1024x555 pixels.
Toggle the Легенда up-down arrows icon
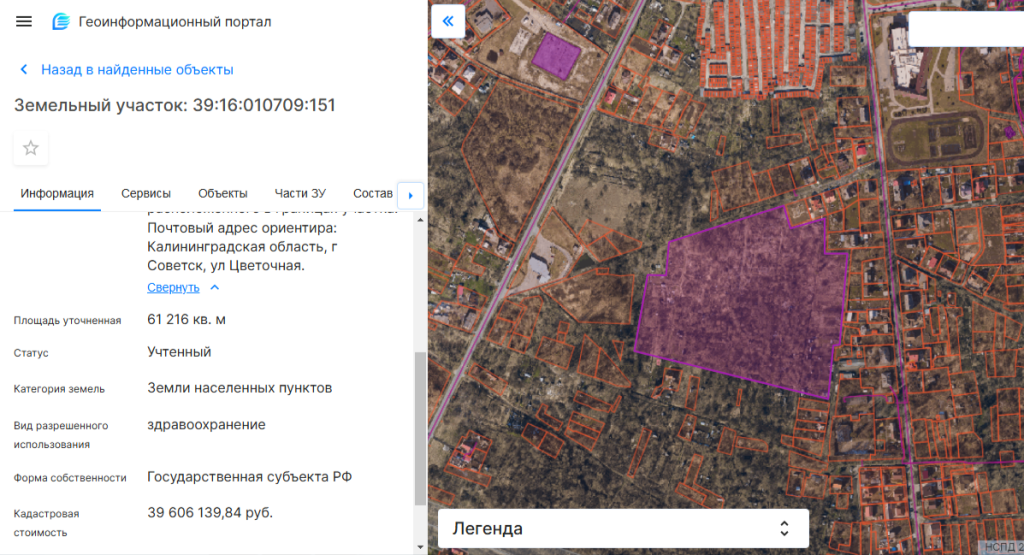(784, 528)
